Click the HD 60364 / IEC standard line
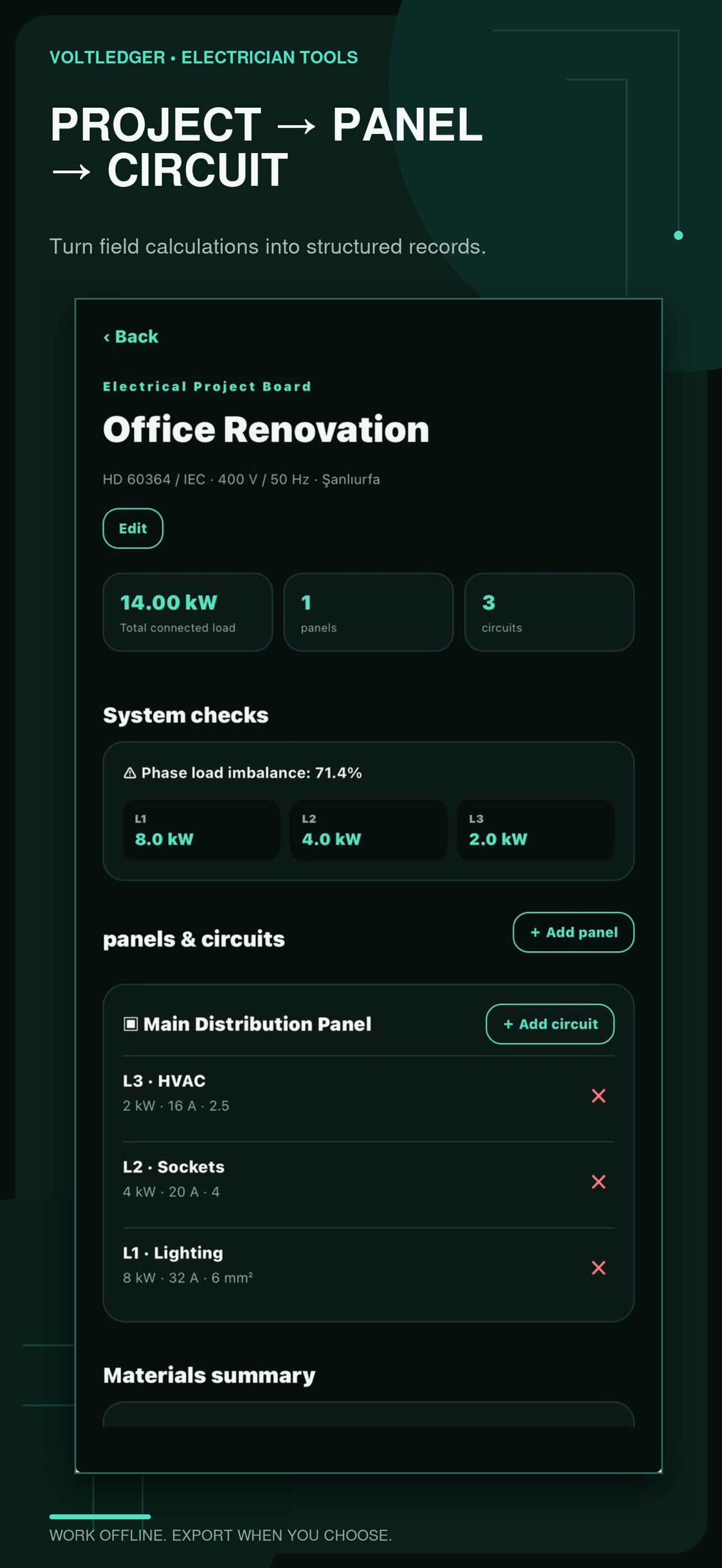The width and height of the screenshot is (722, 1568). (241, 479)
